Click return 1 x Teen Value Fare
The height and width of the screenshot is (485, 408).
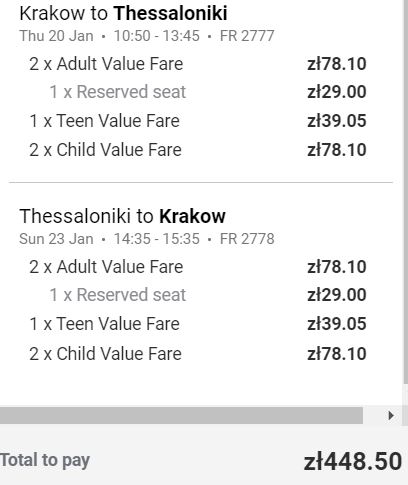(x=105, y=324)
